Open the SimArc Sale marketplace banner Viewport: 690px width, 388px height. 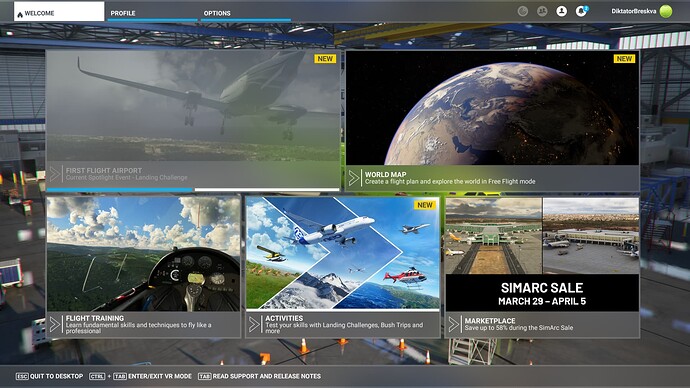pyautogui.click(x=542, y=254)
